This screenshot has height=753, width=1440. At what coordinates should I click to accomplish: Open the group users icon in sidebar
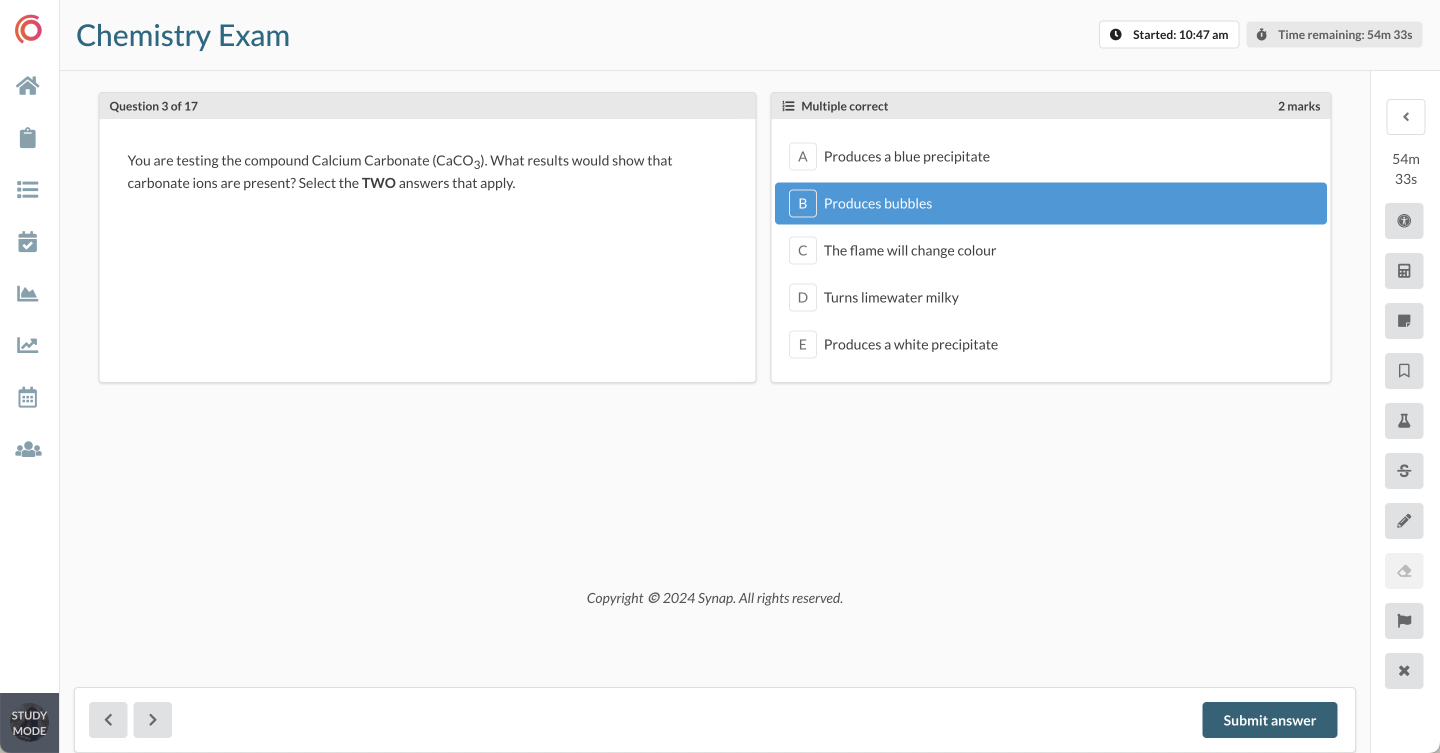(28, 450)
